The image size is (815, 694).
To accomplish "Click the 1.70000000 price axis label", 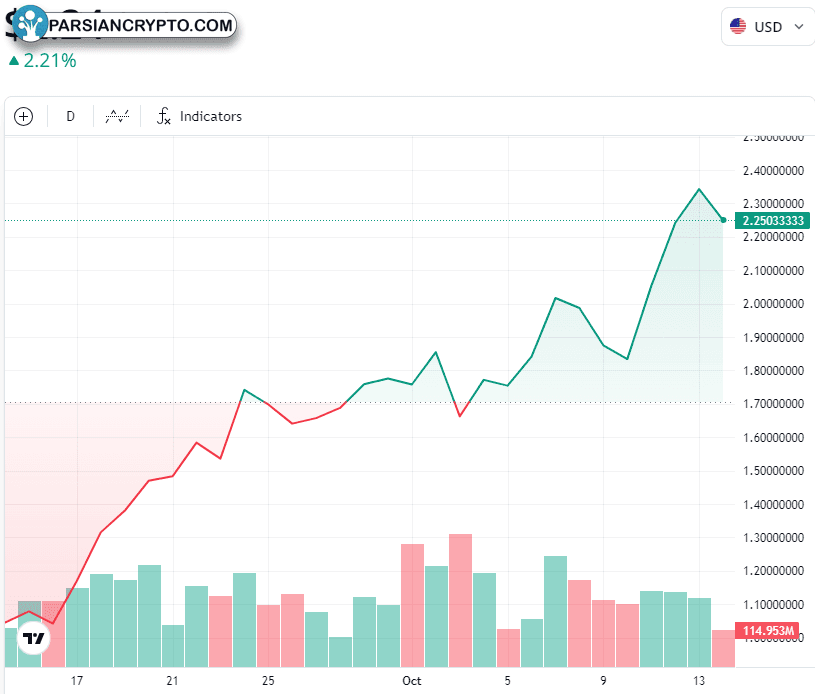I will coord(773,403).
